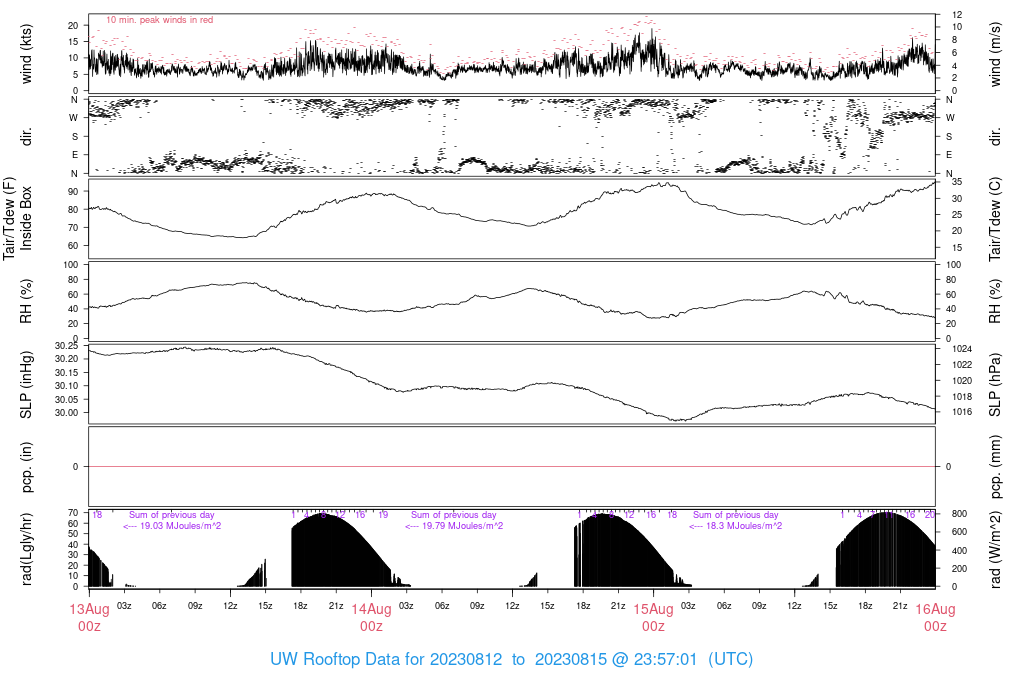Viewport: 1024px width, 700px height.
Task: Click the '30.25' SLP tick value
Action: coord(66,346)
